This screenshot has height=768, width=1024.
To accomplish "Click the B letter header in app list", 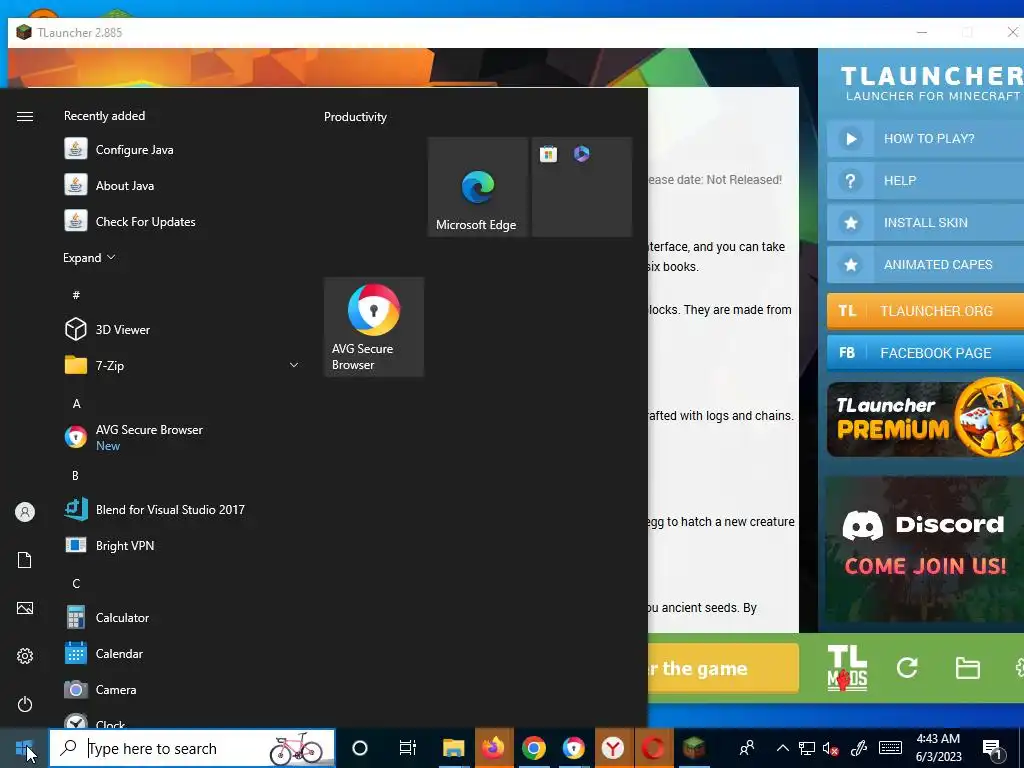I will click(75, 475).
